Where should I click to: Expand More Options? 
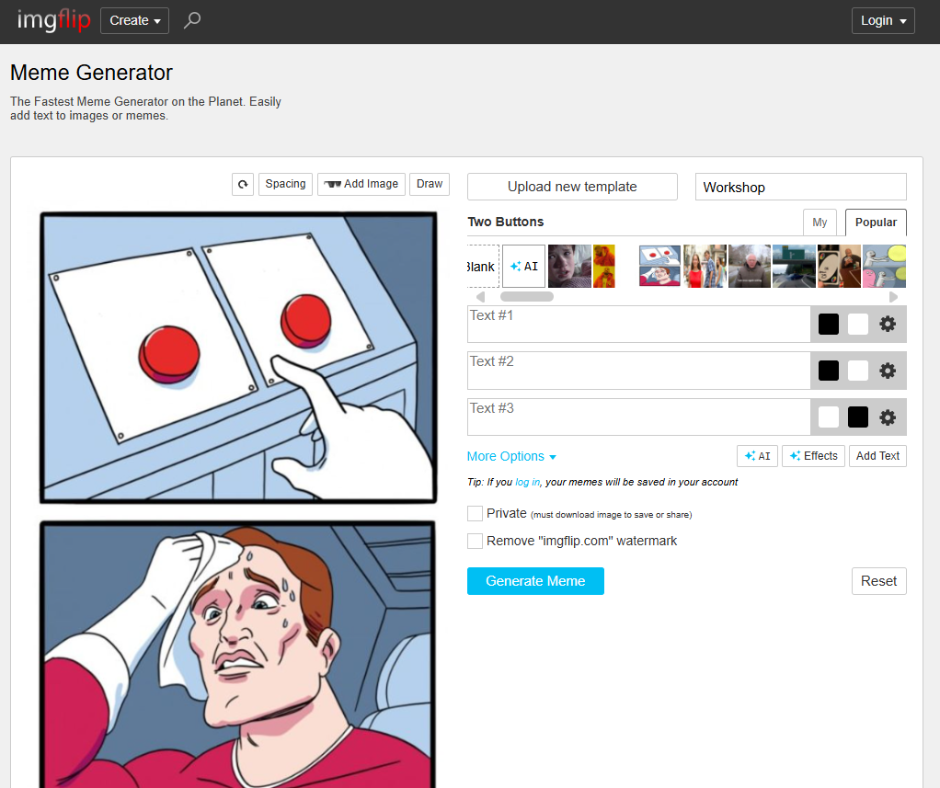coord(511,456)
